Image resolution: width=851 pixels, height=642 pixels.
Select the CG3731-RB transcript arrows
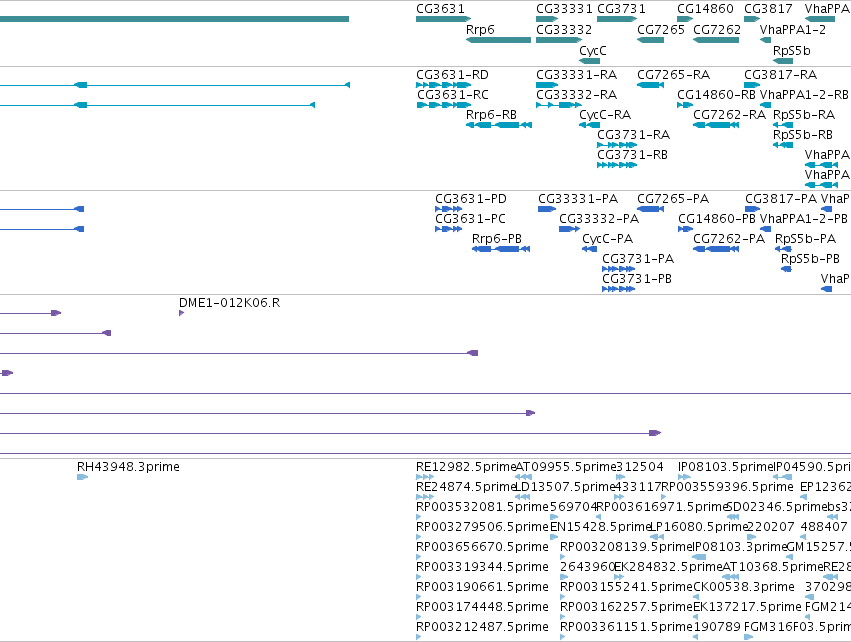coord(617,165)
